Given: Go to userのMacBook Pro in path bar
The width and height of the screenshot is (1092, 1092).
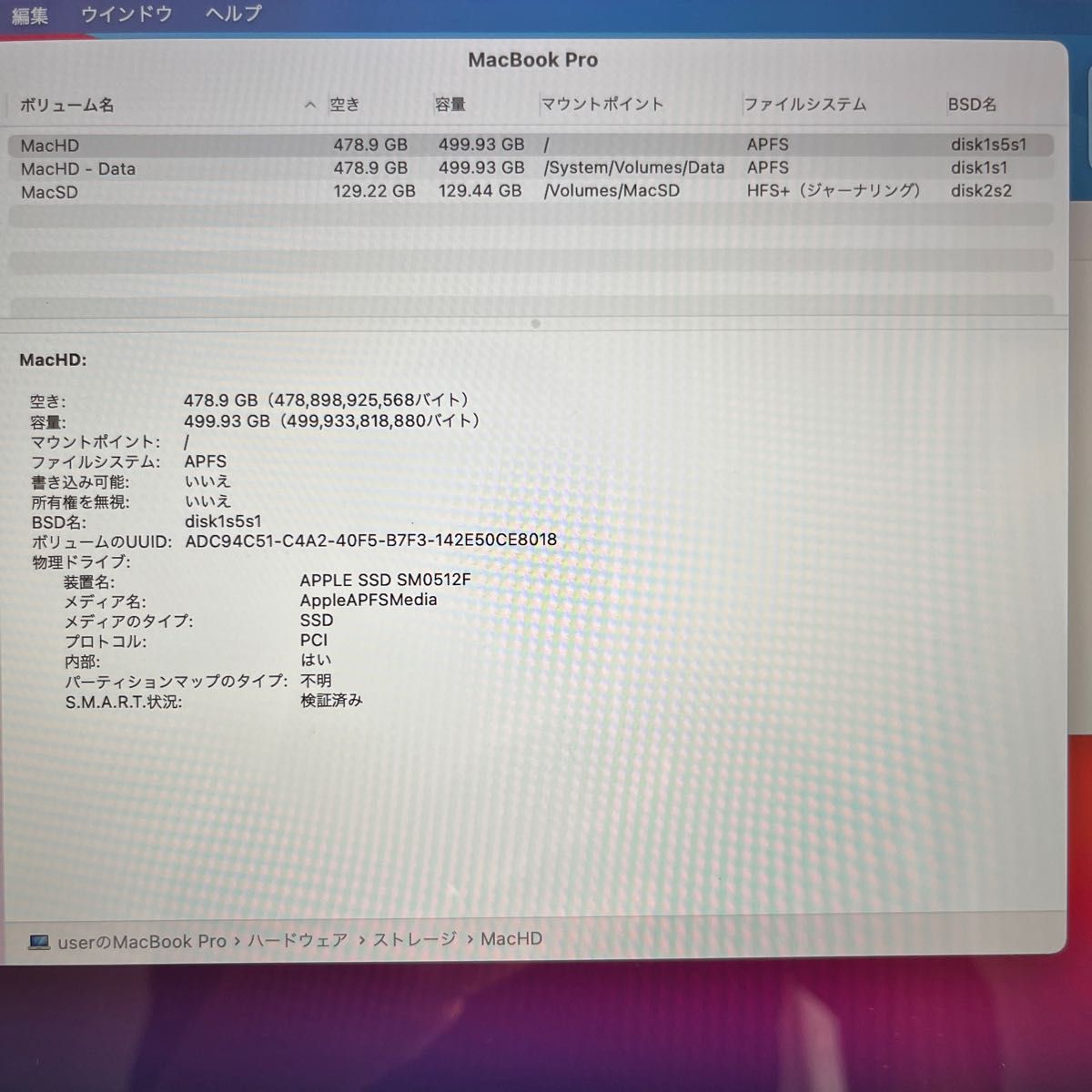Looking at the screenshot, I should coord(142,942).
